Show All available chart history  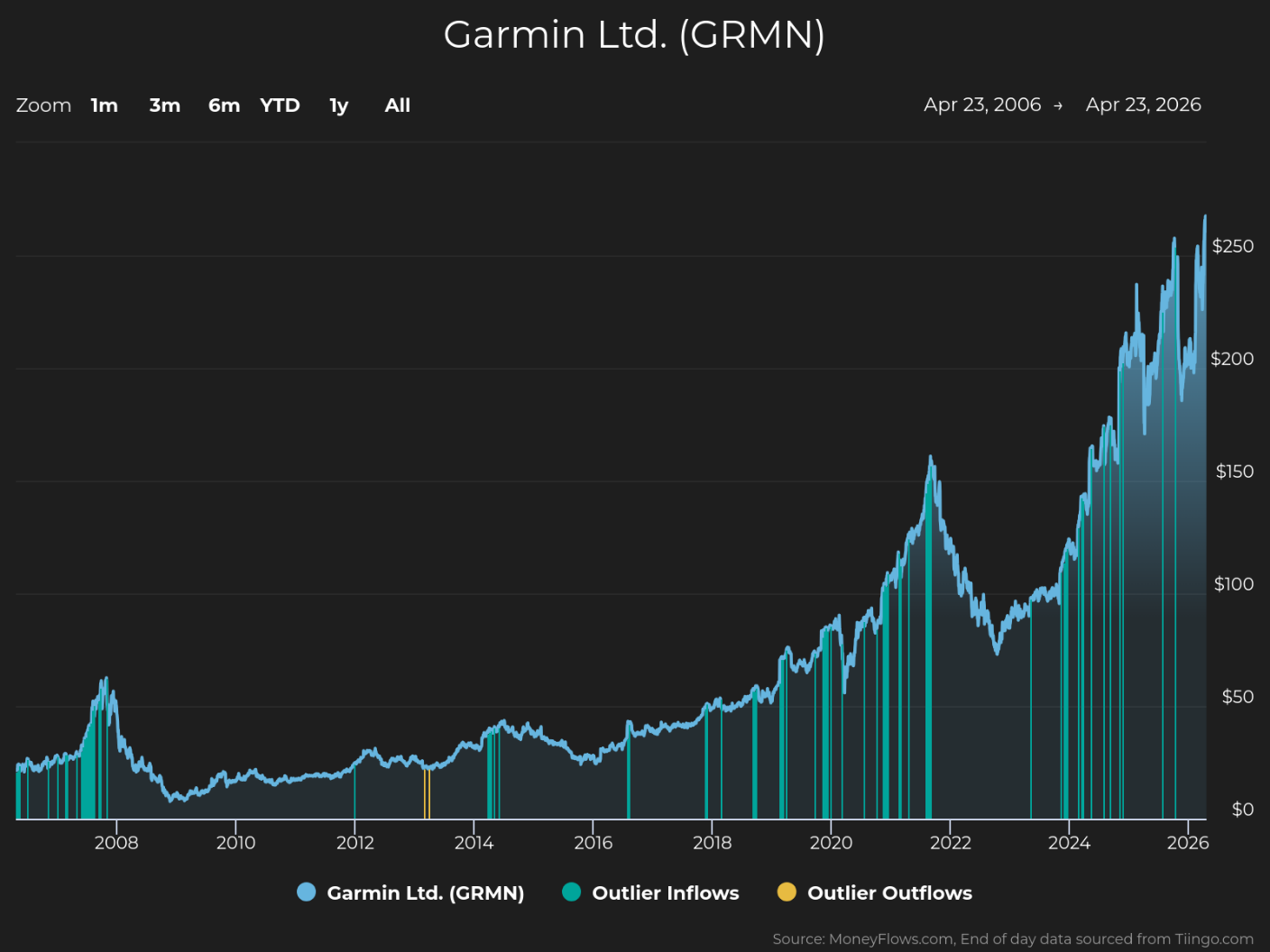(398, 105)
